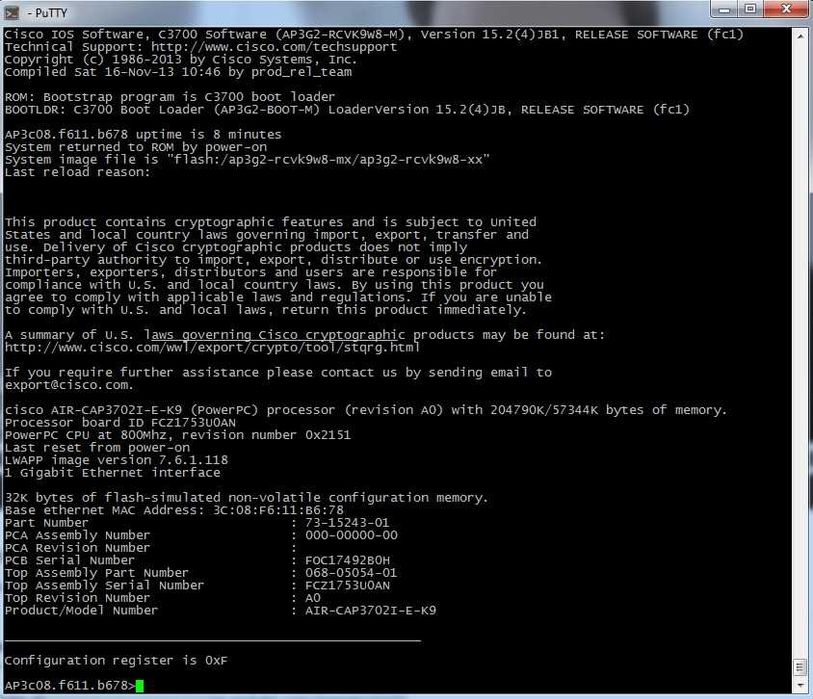Click Top Revision Number value A0

[x=313, y=598]
